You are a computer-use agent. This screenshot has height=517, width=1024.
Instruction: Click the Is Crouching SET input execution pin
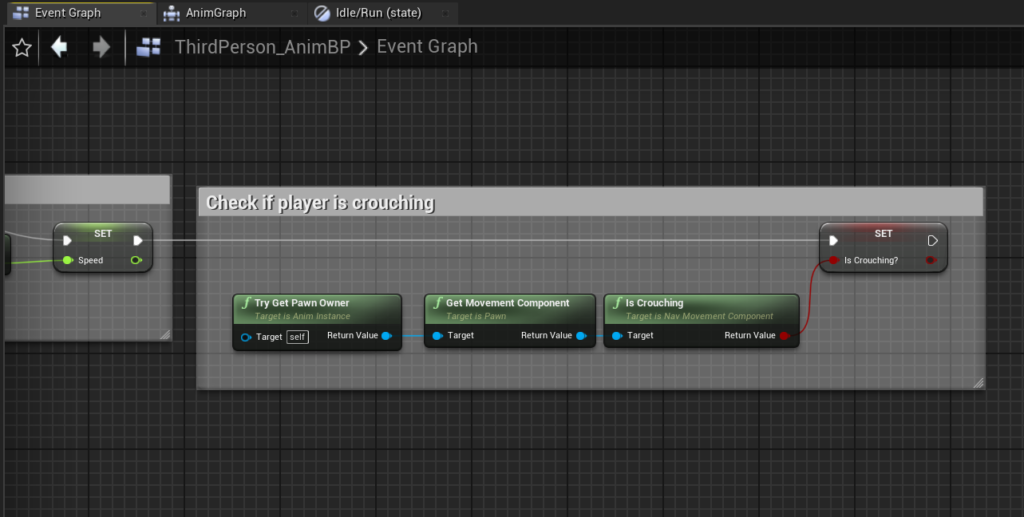833,241
